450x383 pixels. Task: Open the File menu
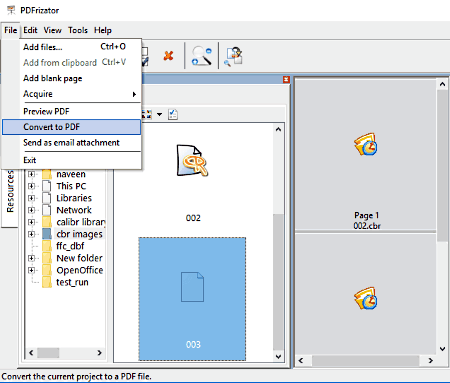pyautogui.click(x=10, y=30)
